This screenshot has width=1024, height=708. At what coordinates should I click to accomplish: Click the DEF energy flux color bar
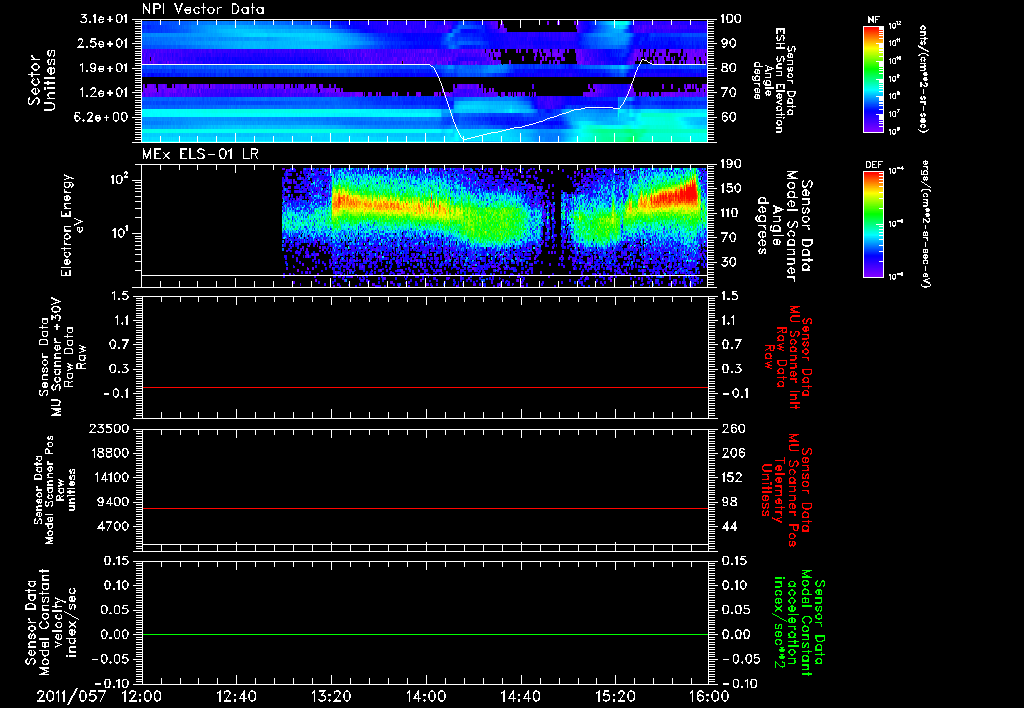[874, 224]
